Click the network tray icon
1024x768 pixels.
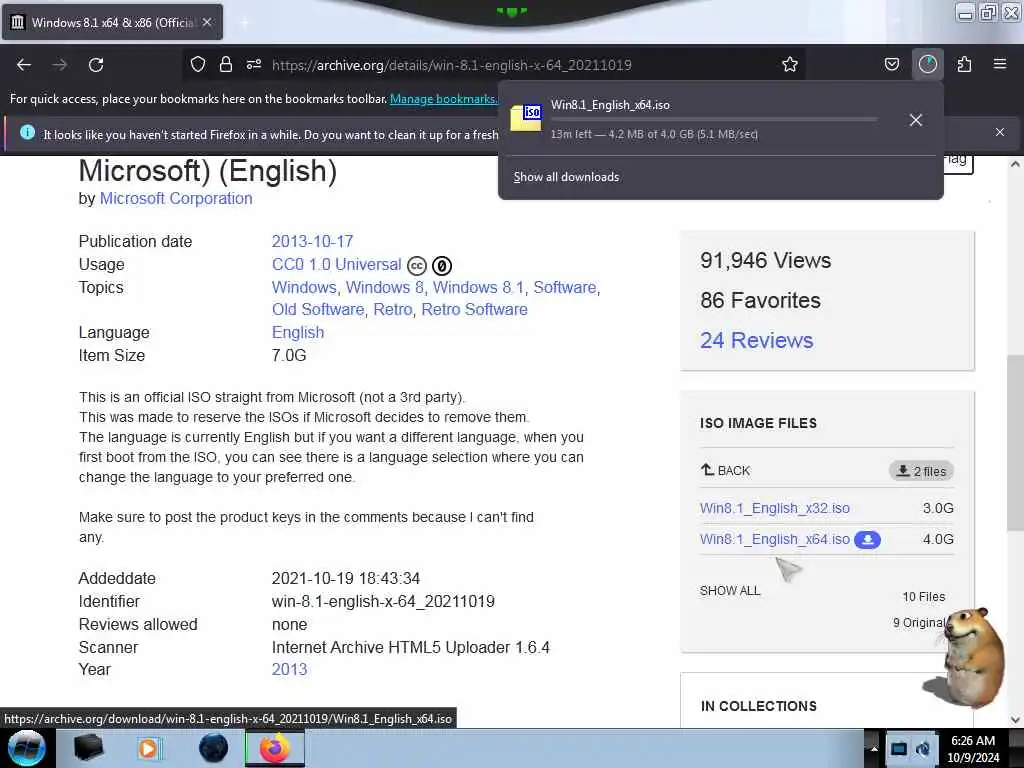tap(899, 748)
